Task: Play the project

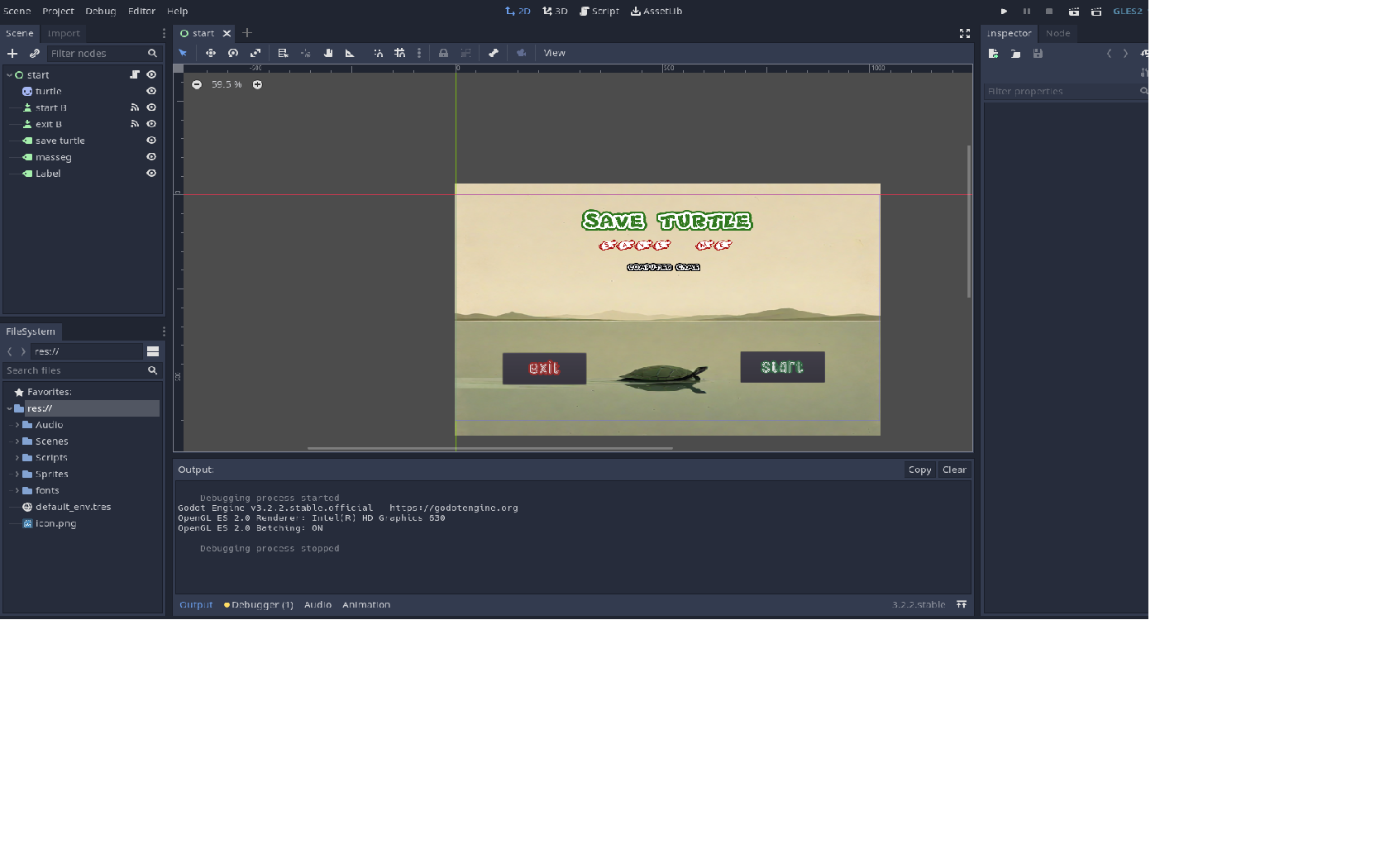Action: pyautogui.click(x=1004, y=12)
